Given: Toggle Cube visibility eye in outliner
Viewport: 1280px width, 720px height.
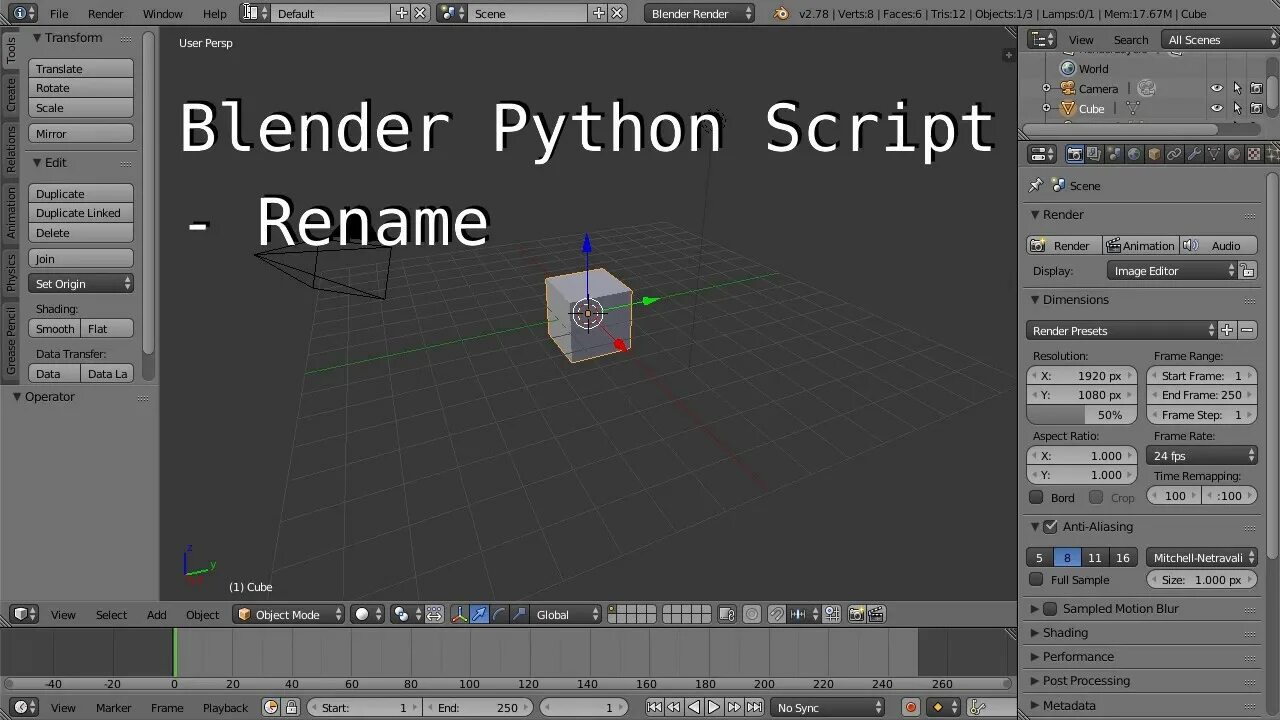Looking at the screenshot, I should [x=1217, y=108].
